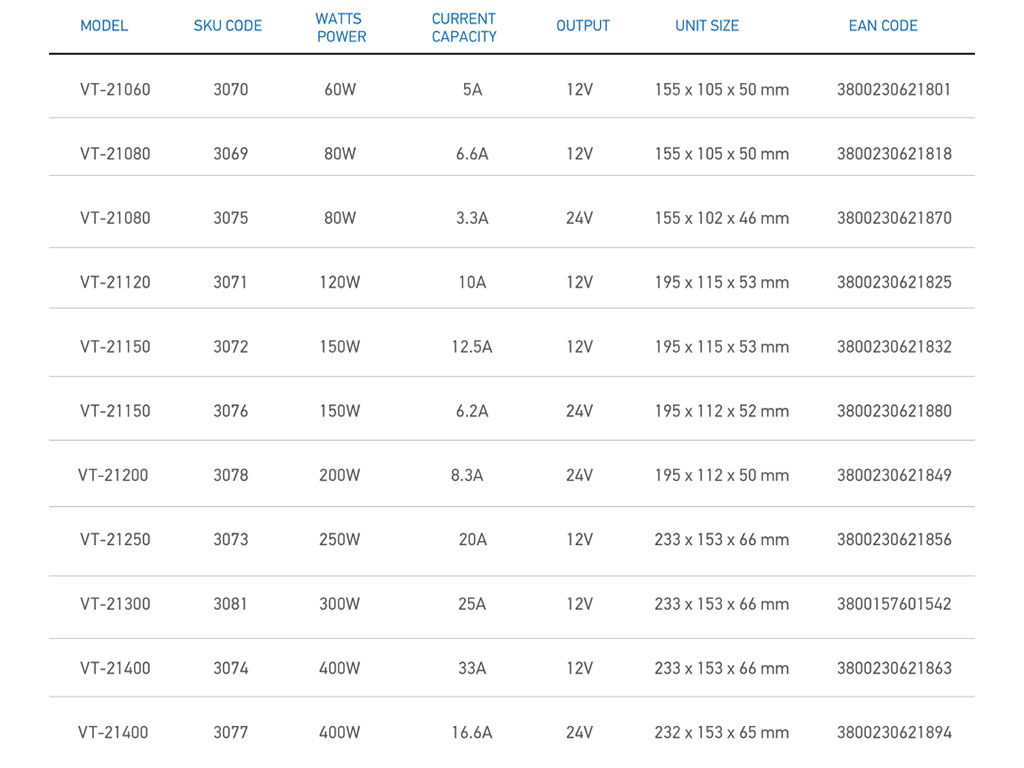
Task: Click 150W in the SKU 3076 row
Action: (x=340, y=411)
